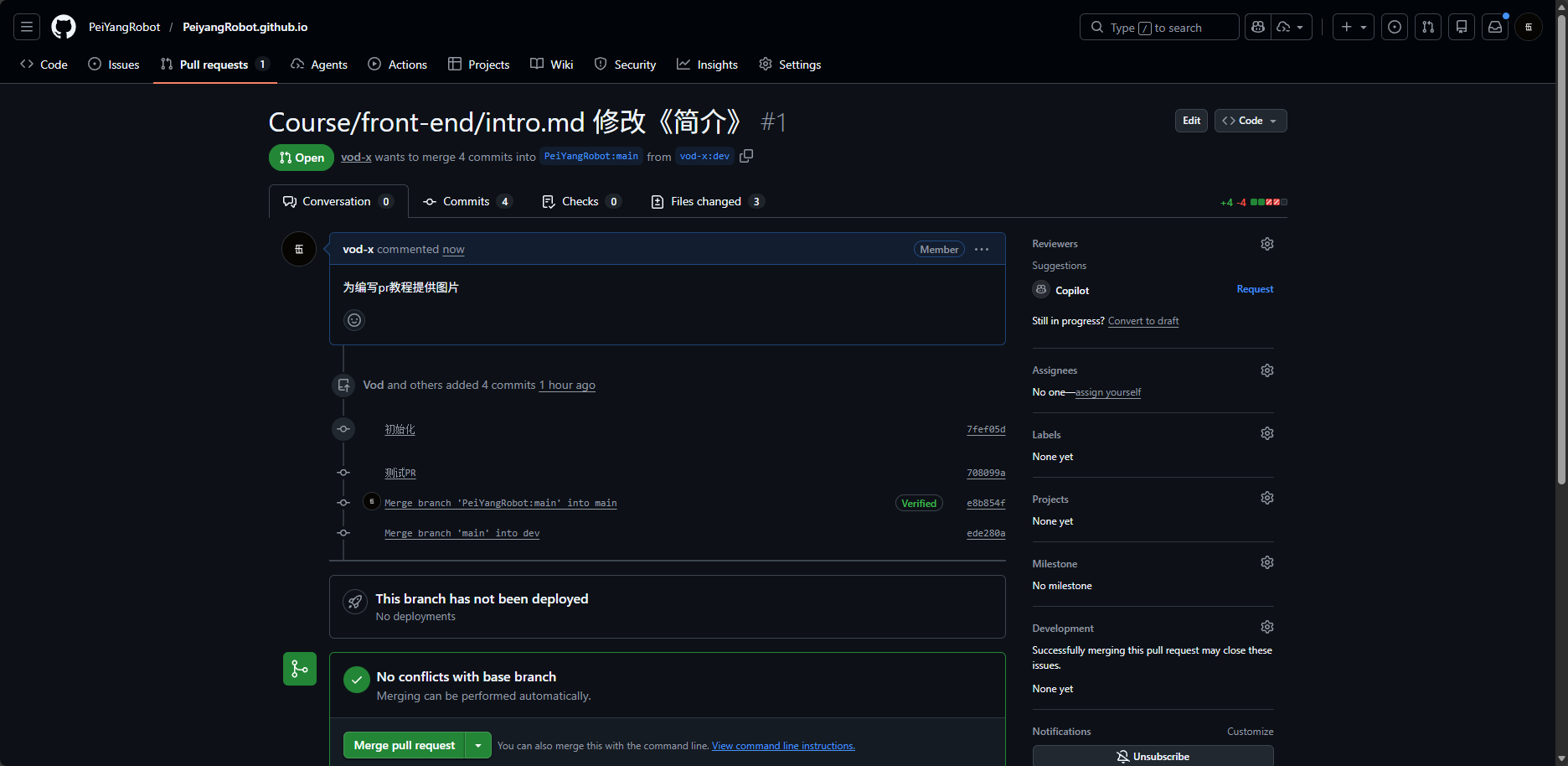
Task: Add an emoji reaction to the comment
Action: pyautogui.click(x=354, y=320)
